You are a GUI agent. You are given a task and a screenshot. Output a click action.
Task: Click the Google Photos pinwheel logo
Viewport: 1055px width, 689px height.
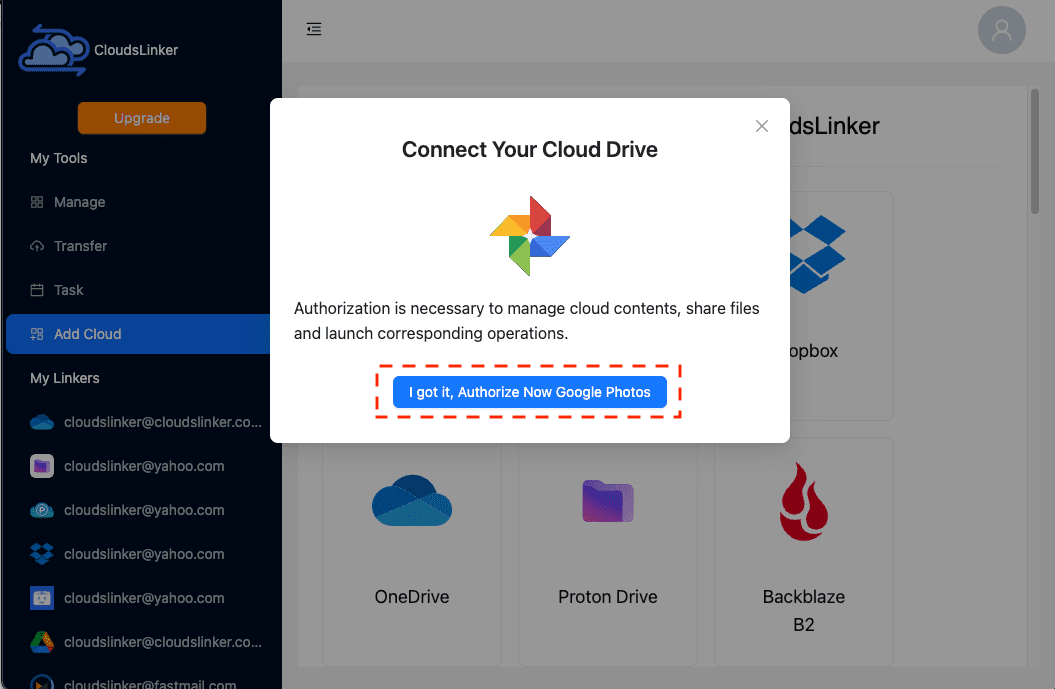point(530,235)
